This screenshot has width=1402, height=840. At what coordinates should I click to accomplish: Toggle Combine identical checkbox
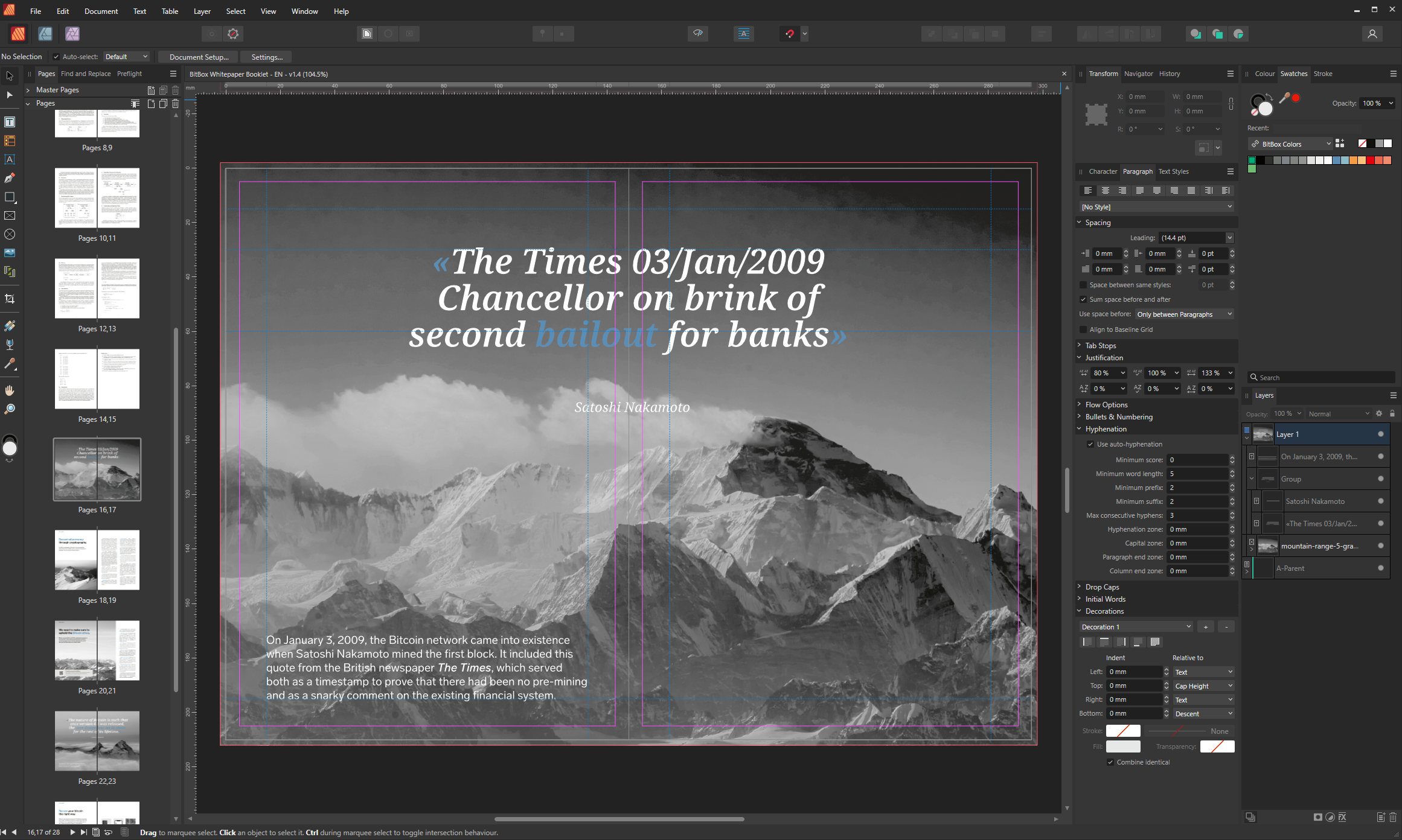click(x=1110, y=762)
